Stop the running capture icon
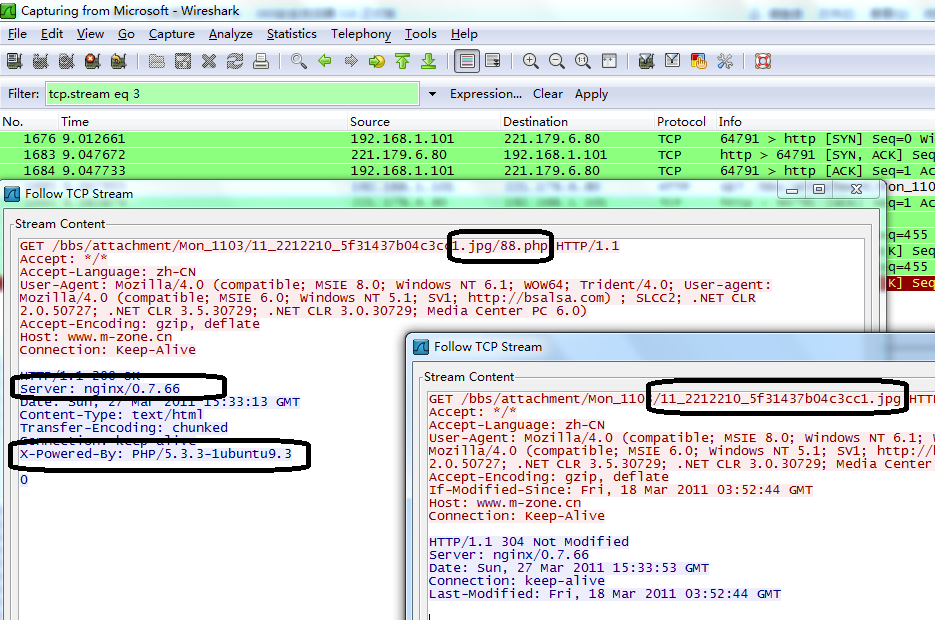 point(92,61)
